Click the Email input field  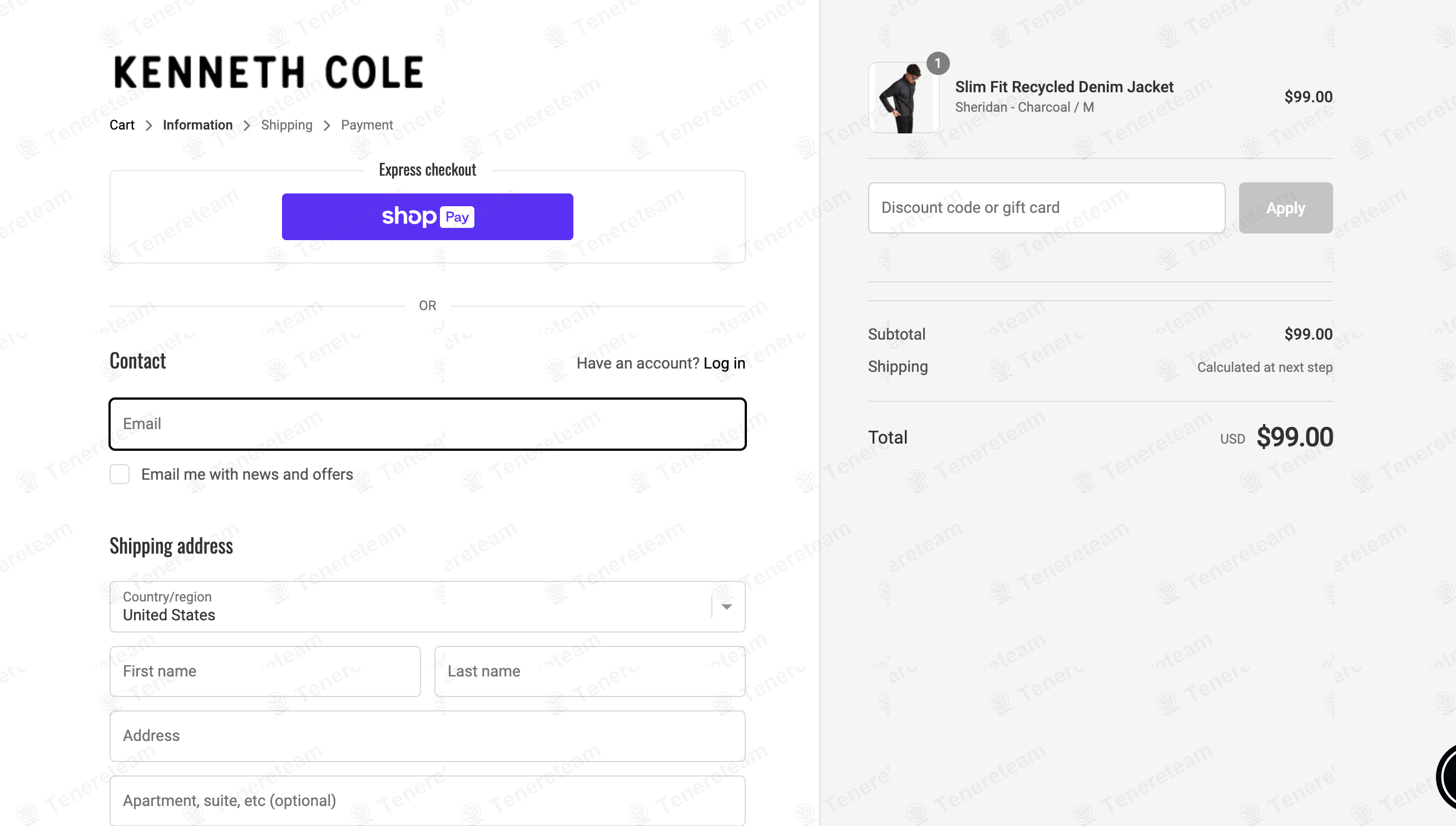tap(427, 424)
